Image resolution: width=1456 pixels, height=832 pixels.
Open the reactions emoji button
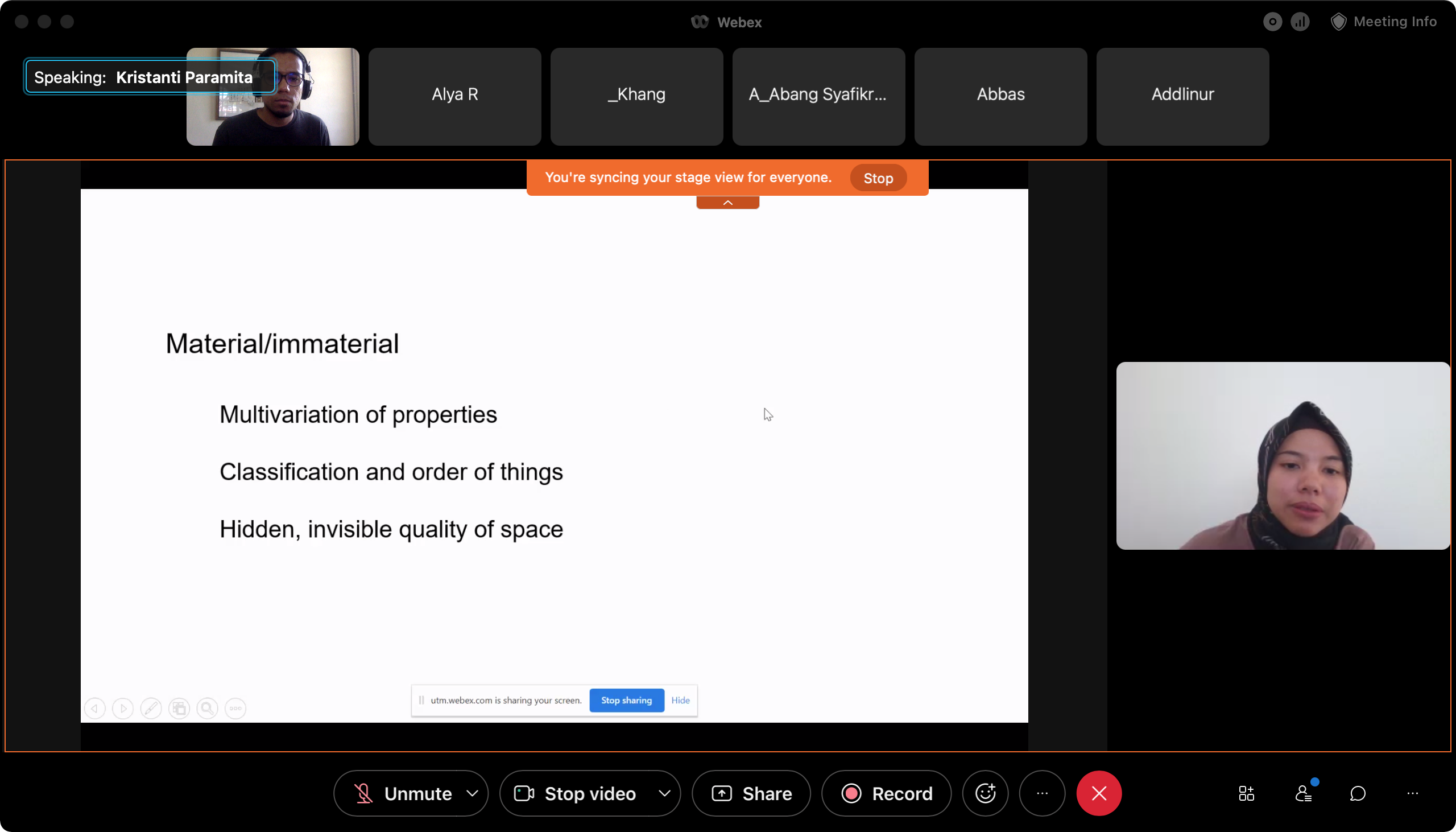985,793
